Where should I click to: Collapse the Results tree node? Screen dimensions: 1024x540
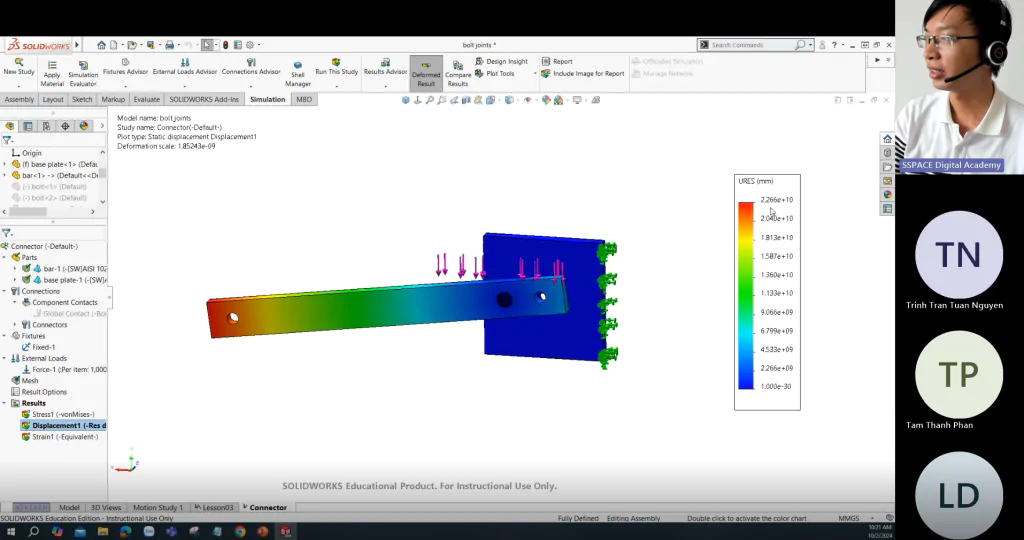tap(5, 403)
